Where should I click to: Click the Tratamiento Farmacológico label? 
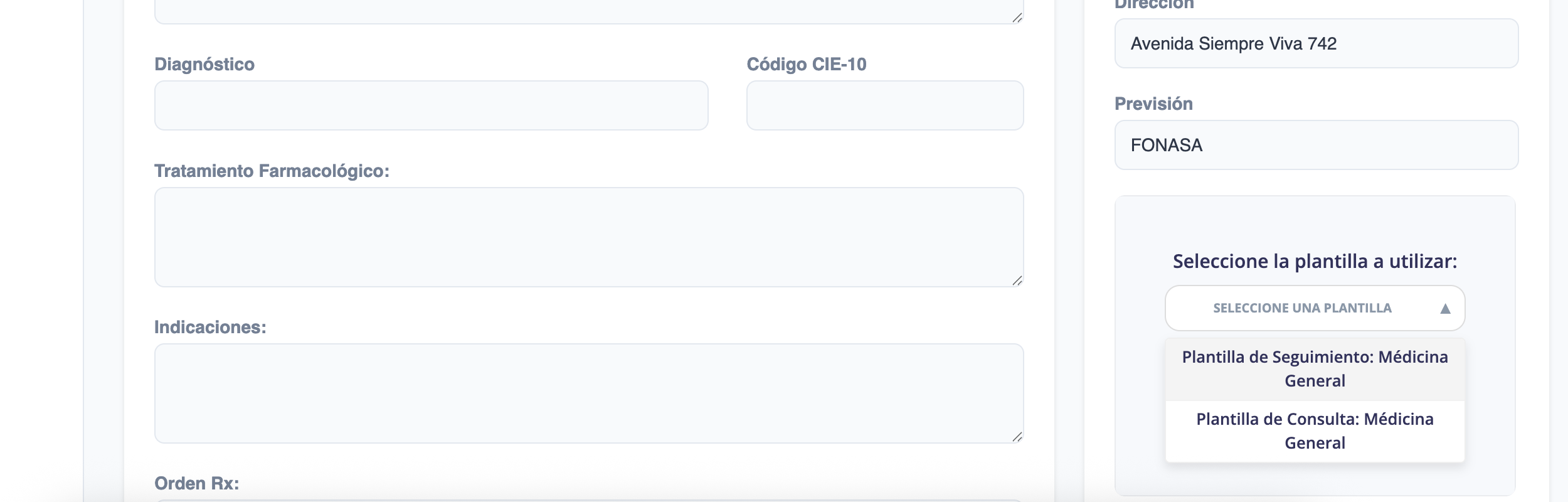click(x=272, y=171)
